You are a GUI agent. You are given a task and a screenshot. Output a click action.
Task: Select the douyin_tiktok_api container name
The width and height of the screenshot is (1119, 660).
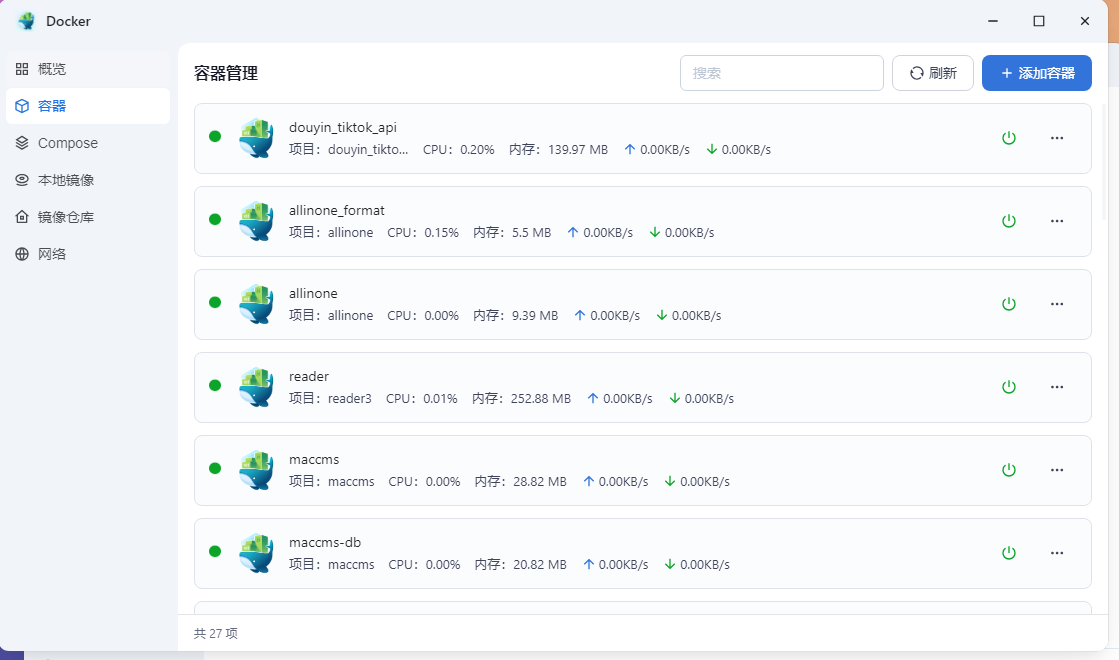point(343,128)
